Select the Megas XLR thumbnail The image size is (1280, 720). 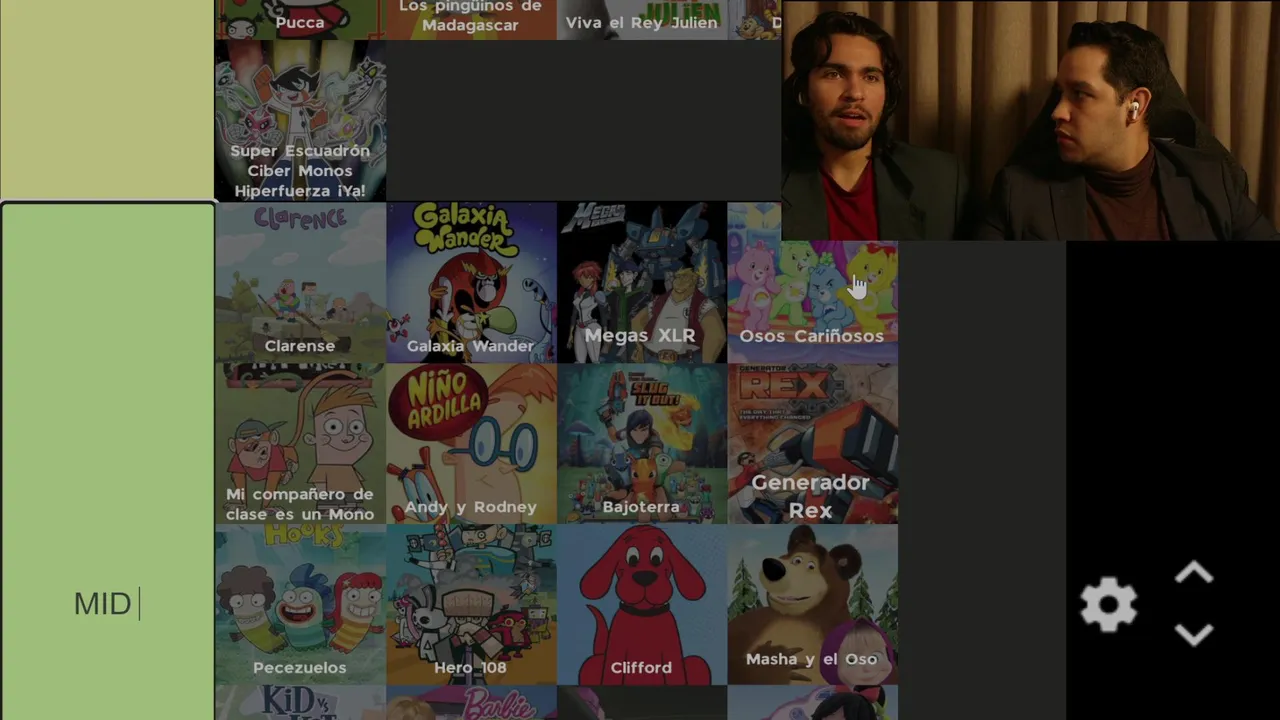click(642, 283)
